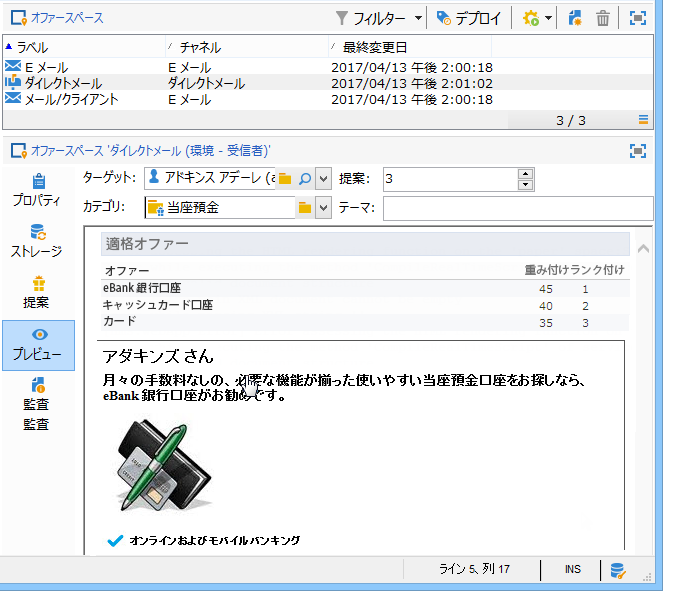
Task: Open the first 監査 tab with icon
Action: point(38,394)
